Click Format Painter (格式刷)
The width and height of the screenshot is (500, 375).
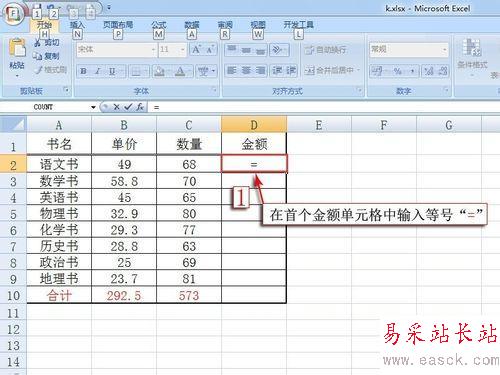click(51, 70)
